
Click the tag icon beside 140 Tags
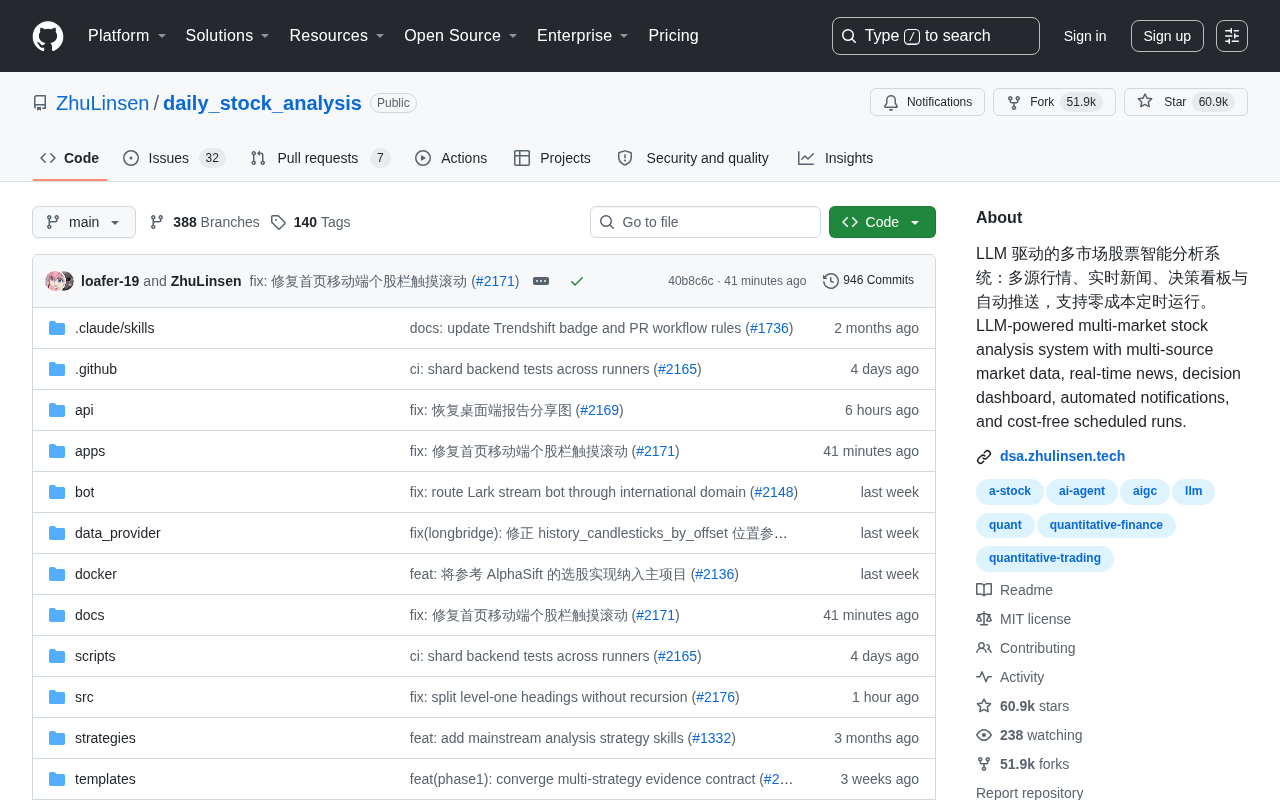(x=278, y=222)
